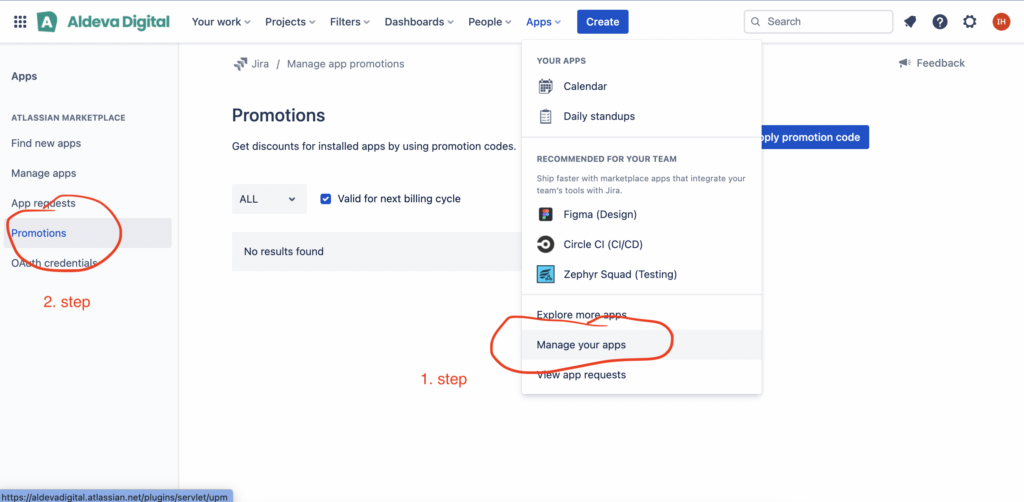Choose Figma (Design) recommendation

tap(641, 214)
